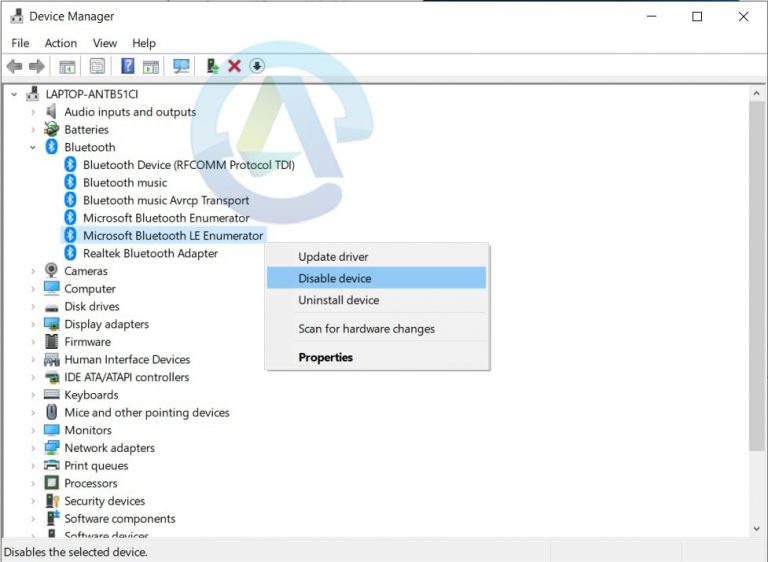The width and height of the screenshot is (768, 562).
Task: Click the Bluetooth category icon
Action: 51,147
